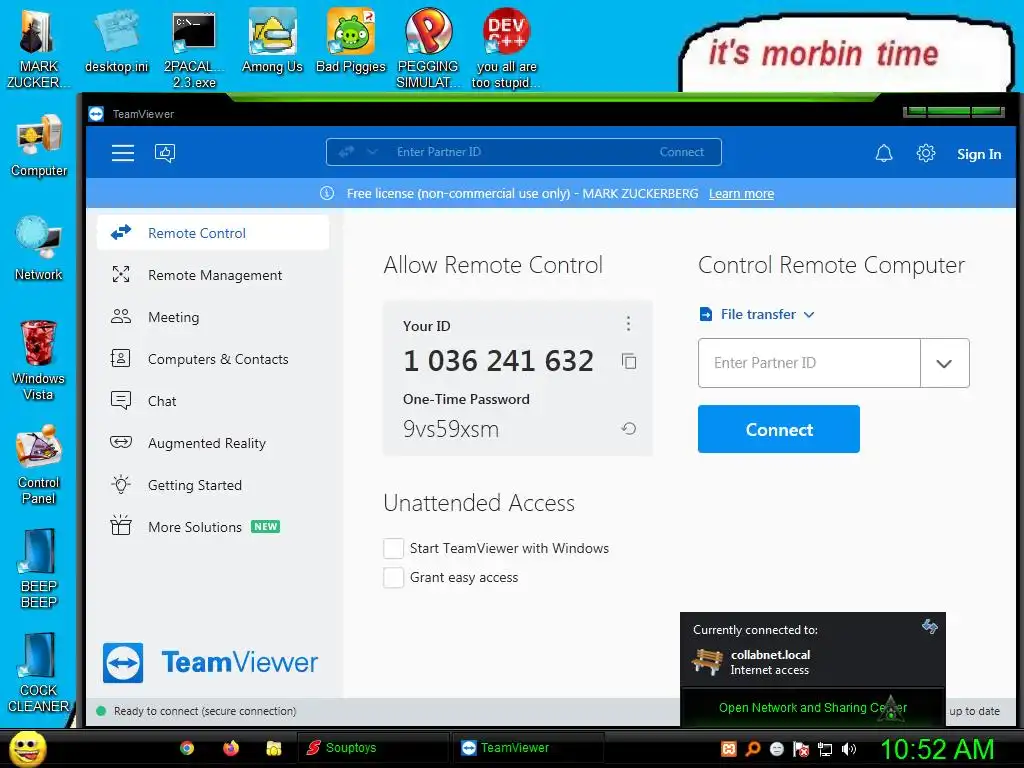This screenshot has width=1024, height=768.
Task: Open More Solutions section
Action: pos(213,526)
